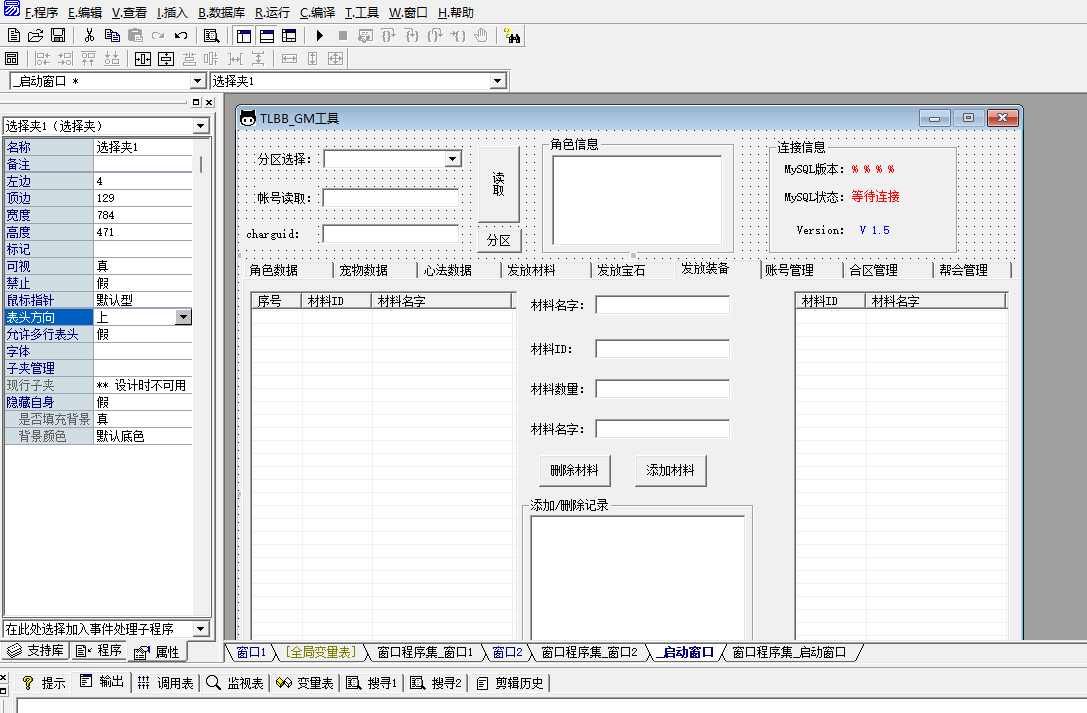This screenshot has height=713, width=1087.
Task: Expand the 表头方向 property dropdown
Action: click(183, 317)
